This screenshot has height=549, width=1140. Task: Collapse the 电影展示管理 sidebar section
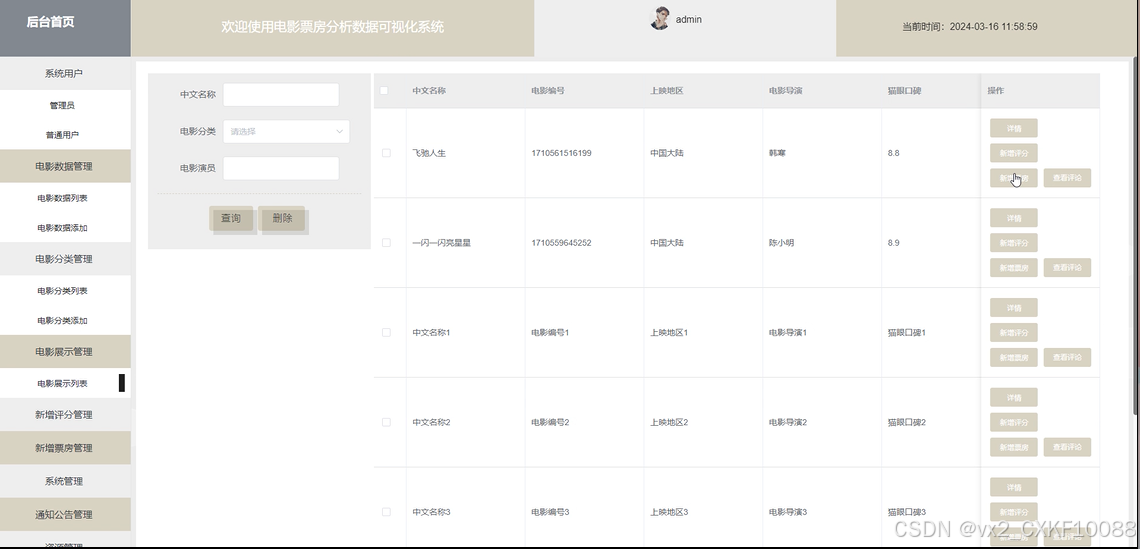pos(64,352)
